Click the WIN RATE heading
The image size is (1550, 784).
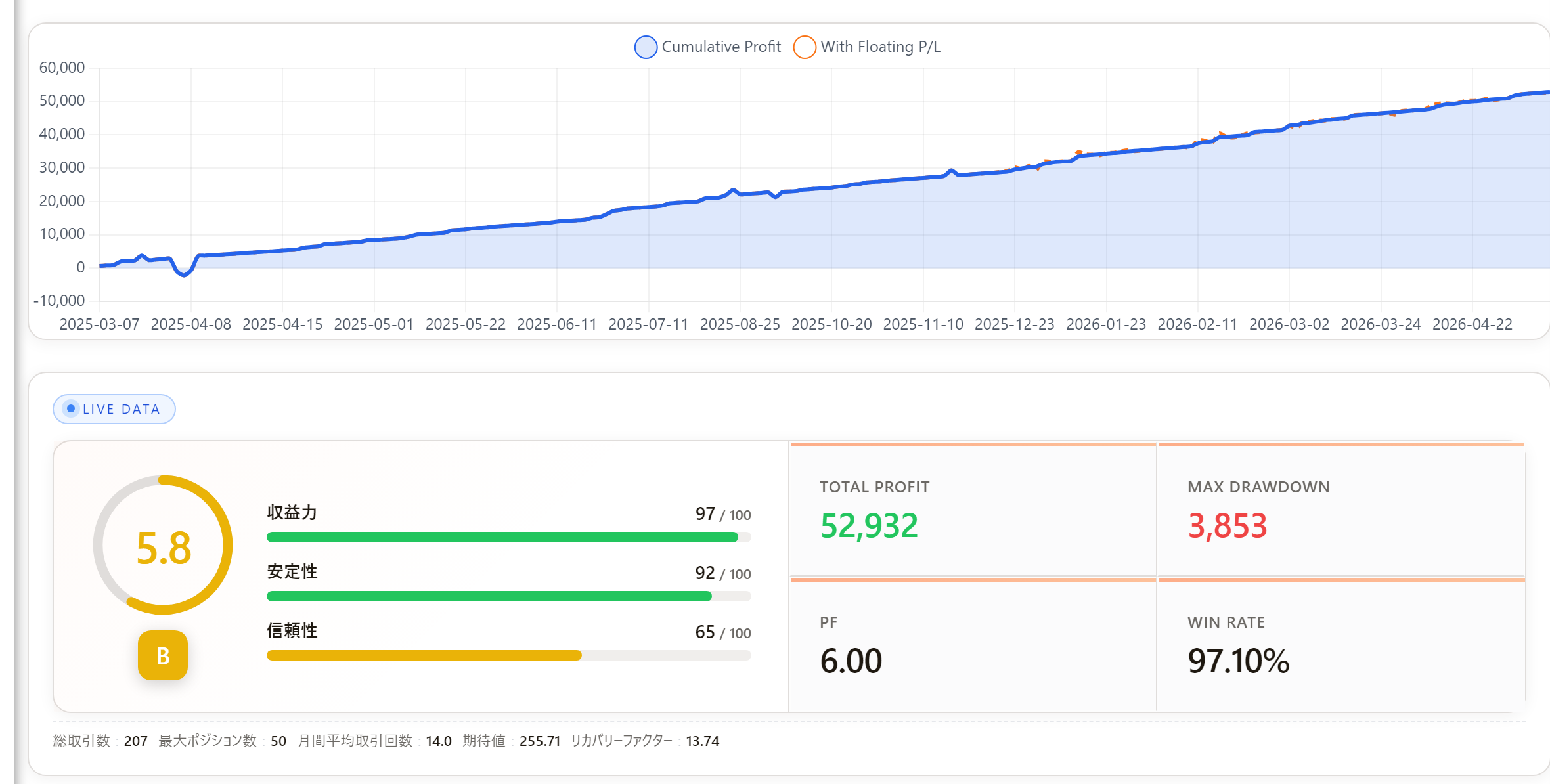pos(1226,622)
